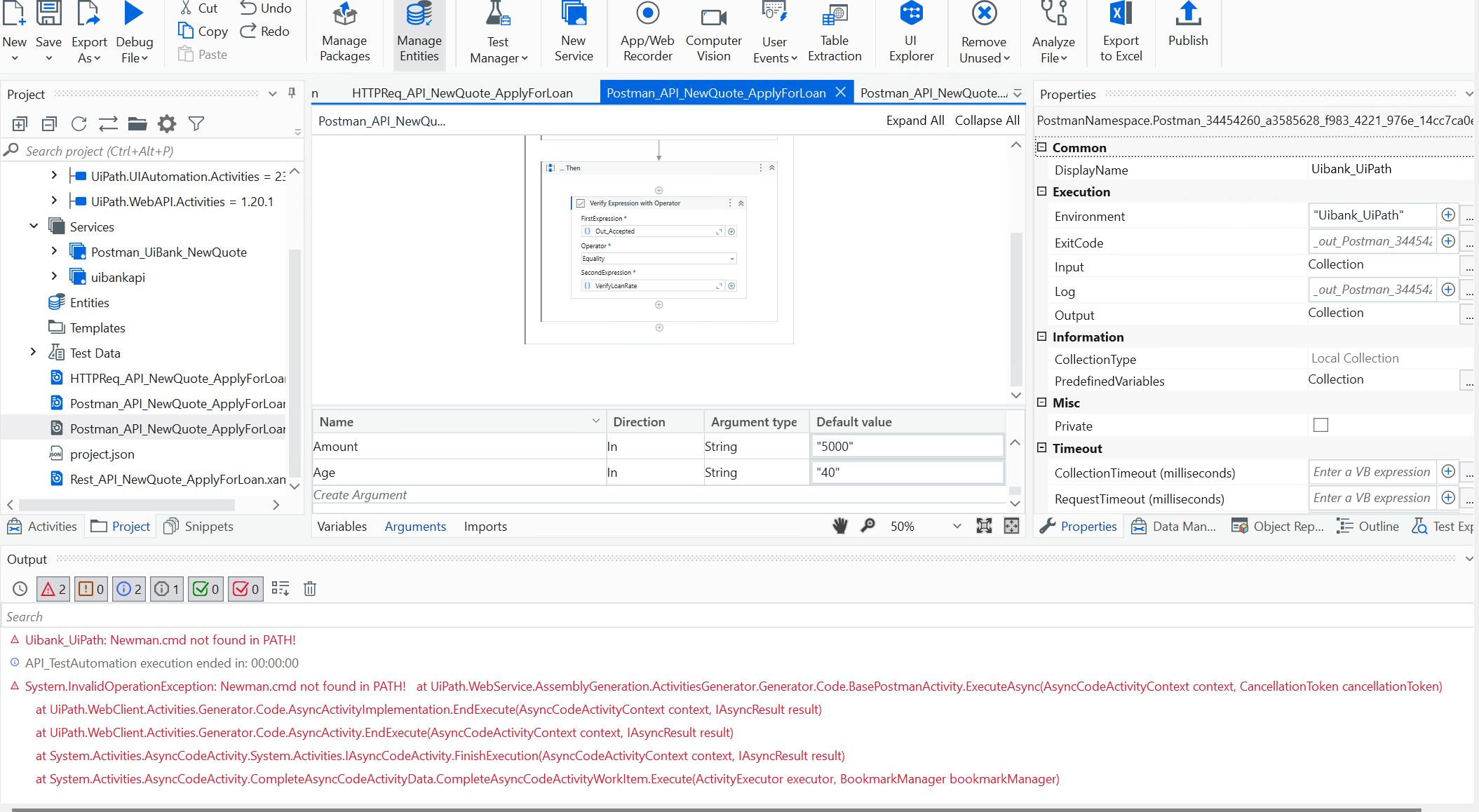Toggle failed verifications filter
Image resolution: width=1479 pixels, height=812 pixels.
pyautogui.click(x=246, y=589)
